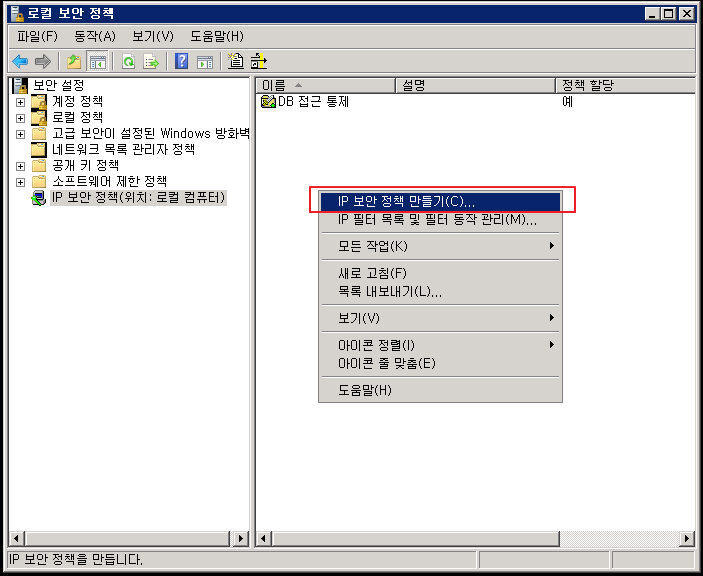Image resolution: width=703 pixels, height=576 pixels.
Task: Click the 보안 설정 root icon
Action: click(20, 85)
